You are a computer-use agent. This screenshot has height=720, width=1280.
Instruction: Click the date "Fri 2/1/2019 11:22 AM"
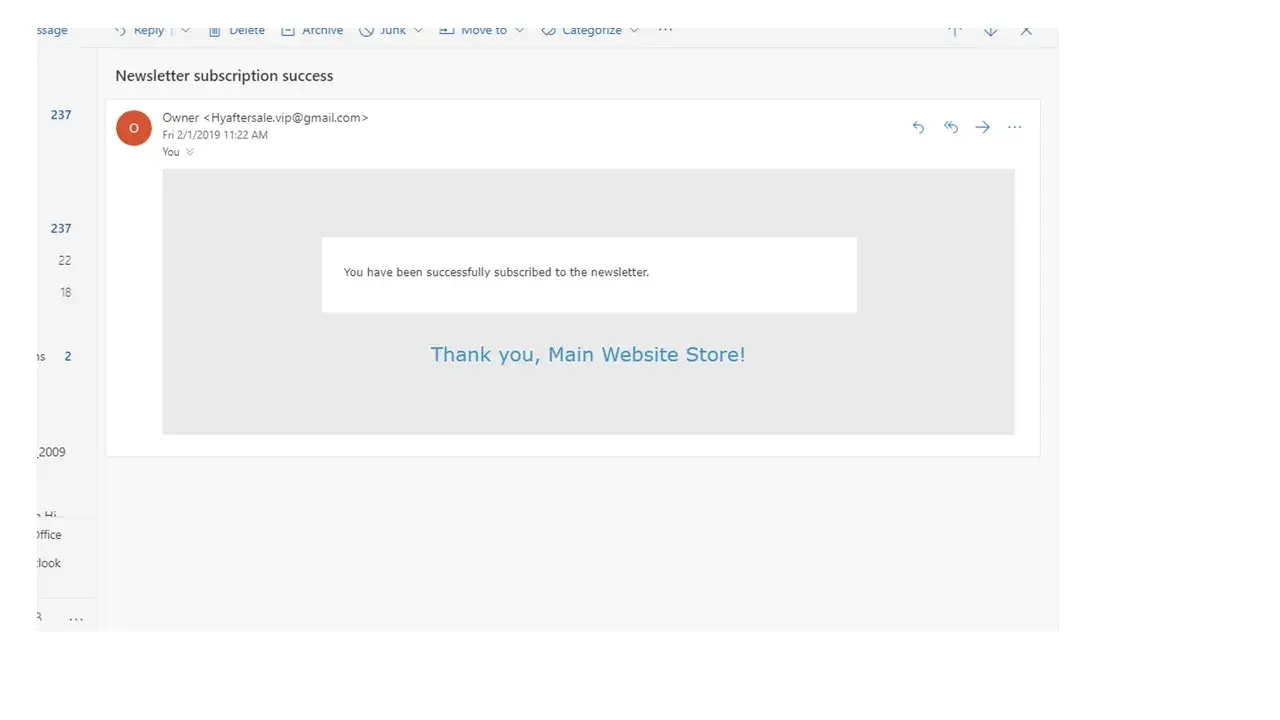point(215,135)
